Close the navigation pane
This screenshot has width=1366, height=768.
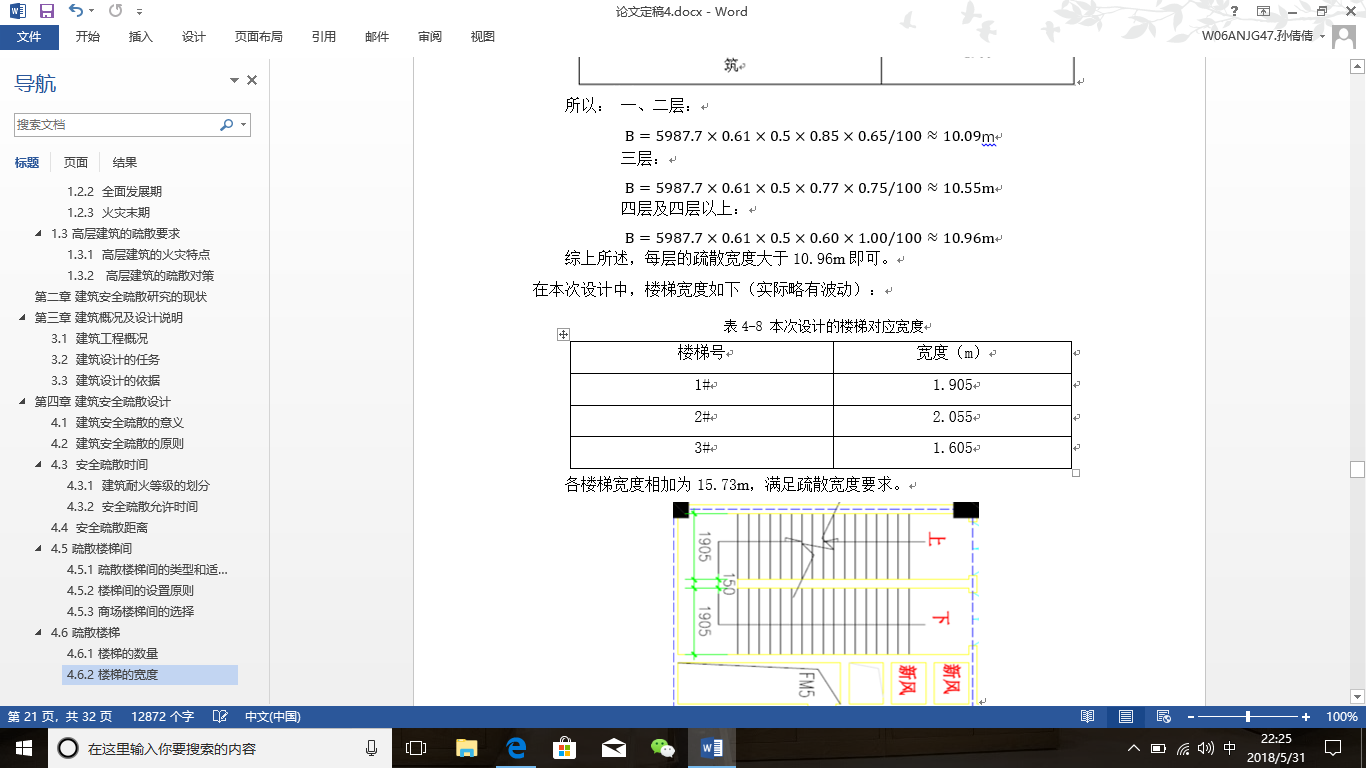[x=252, y=80]
